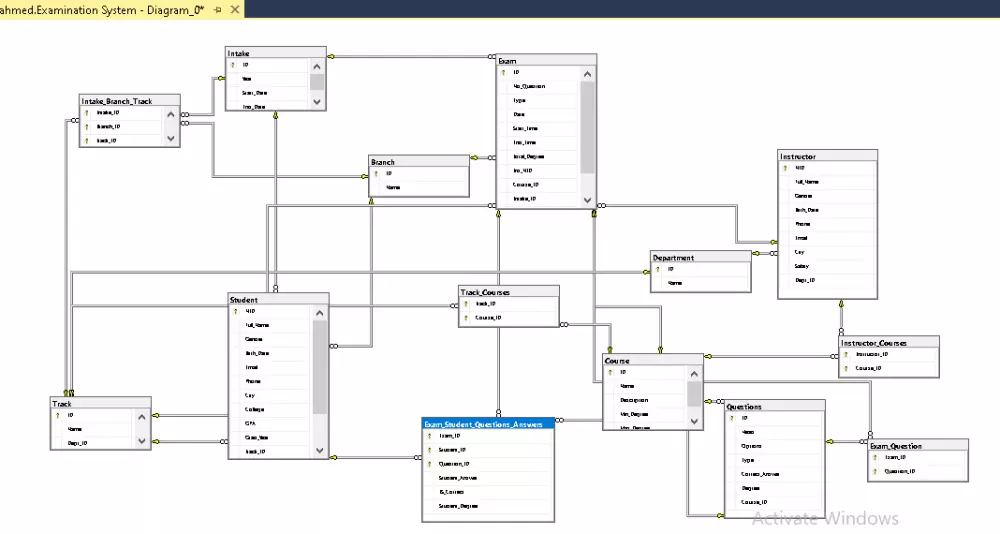Click the Student table scrollbar thumb
The height and width of the screenshot is (534, 1000).
[320, 367]
